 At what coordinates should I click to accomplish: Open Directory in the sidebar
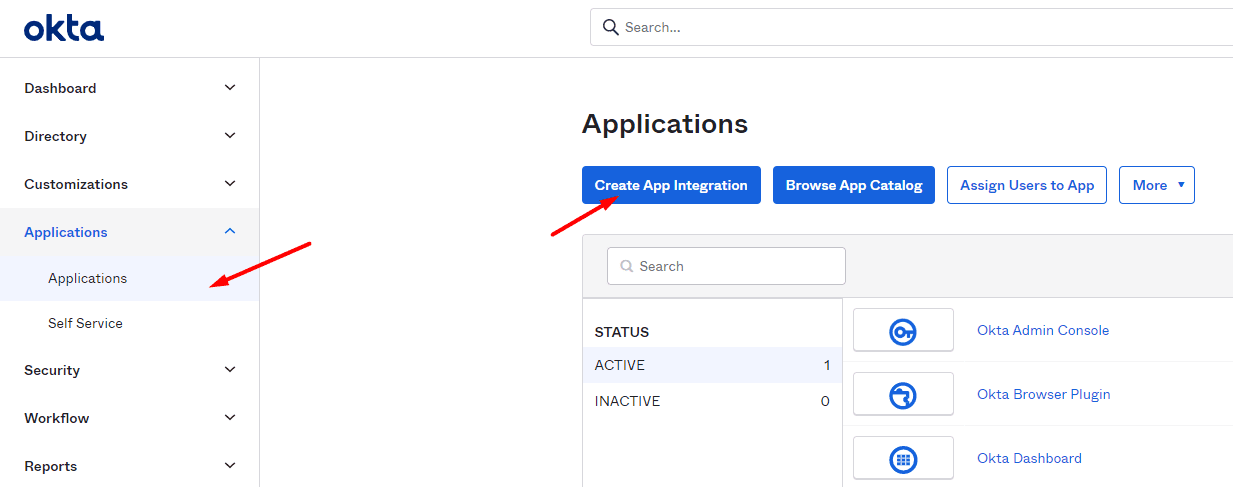point(55,136)
